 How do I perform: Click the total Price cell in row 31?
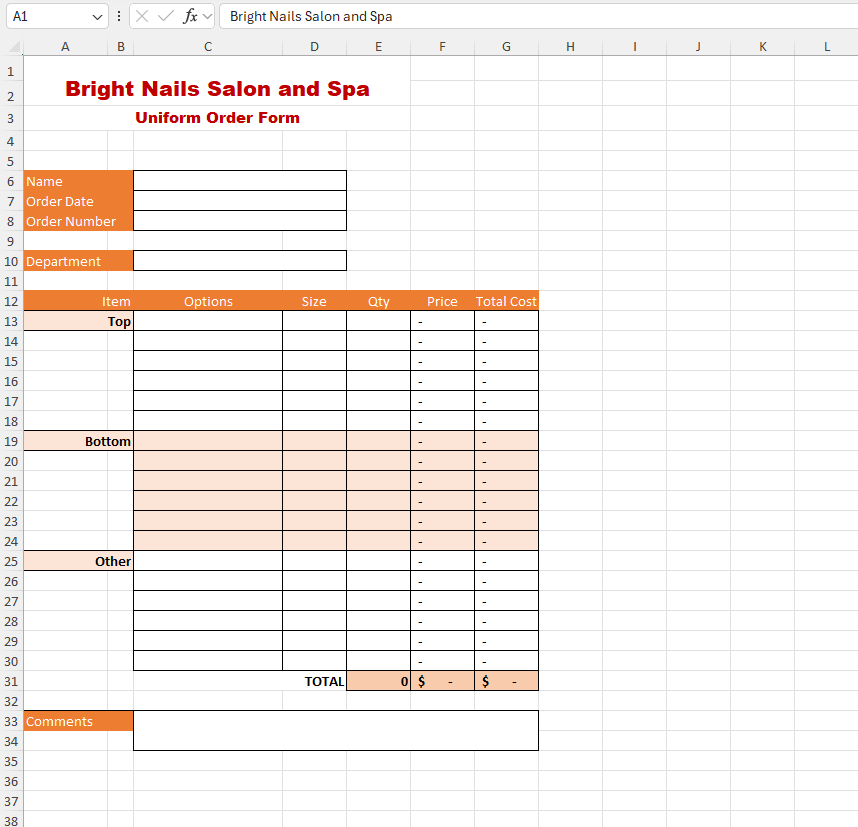pyautogui.click(x=442, y=681)
